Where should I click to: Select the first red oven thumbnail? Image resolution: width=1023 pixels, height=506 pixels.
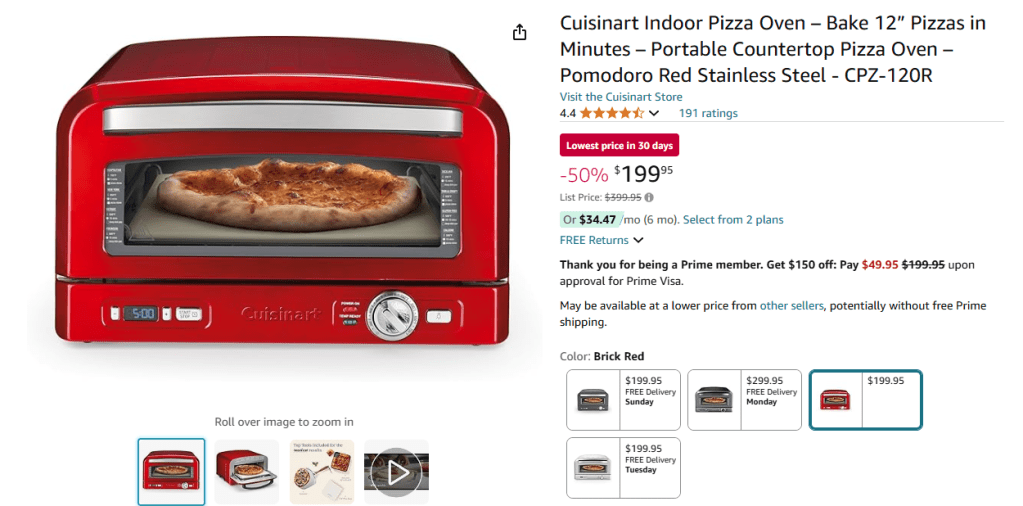click(x=171, y=471)
